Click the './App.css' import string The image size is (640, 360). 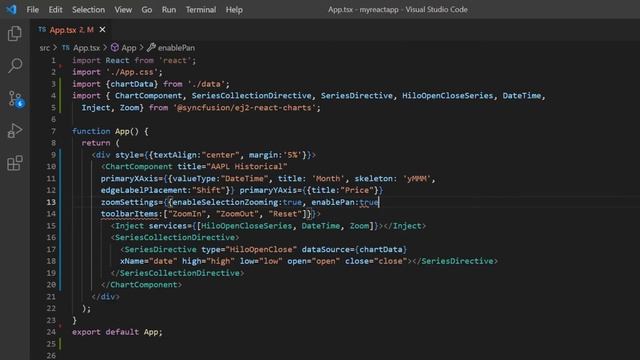coord(132,72)
